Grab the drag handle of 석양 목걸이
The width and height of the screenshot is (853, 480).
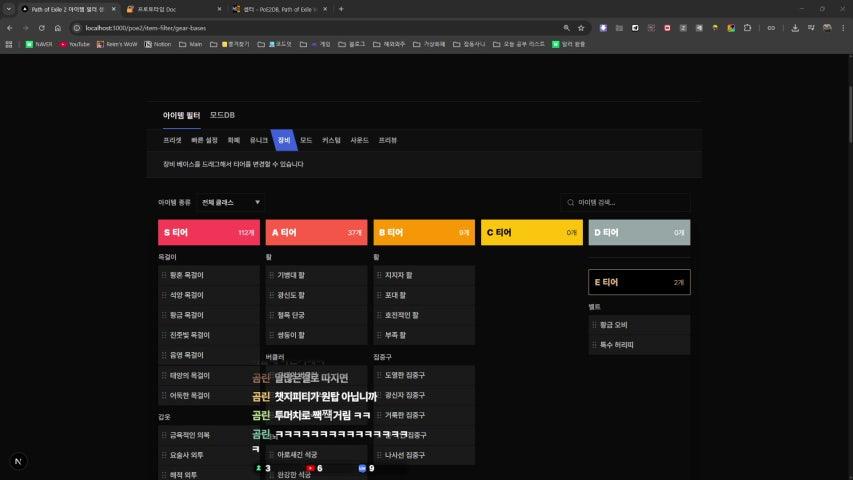point(164,295)
